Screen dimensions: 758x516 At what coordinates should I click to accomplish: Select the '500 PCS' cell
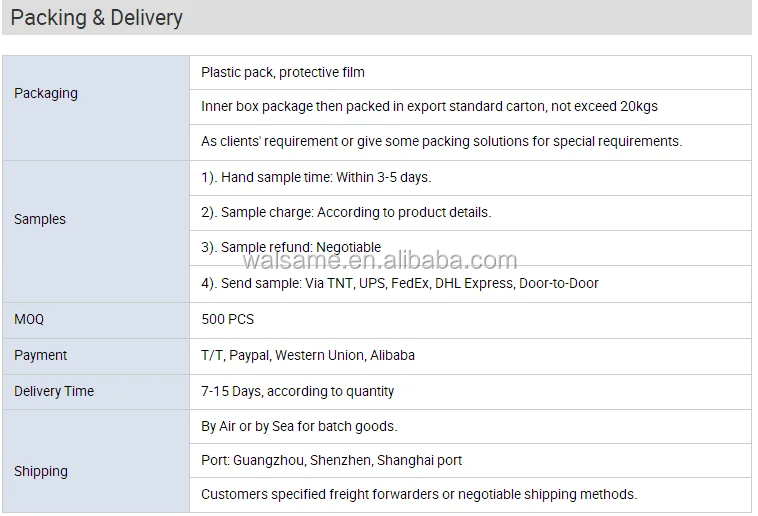pos(228,319)
